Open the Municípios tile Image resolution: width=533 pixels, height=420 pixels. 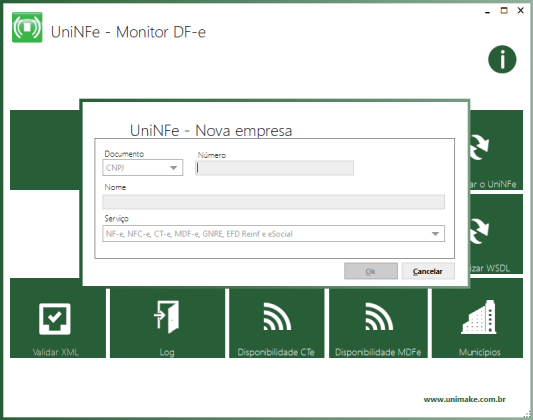477,322
